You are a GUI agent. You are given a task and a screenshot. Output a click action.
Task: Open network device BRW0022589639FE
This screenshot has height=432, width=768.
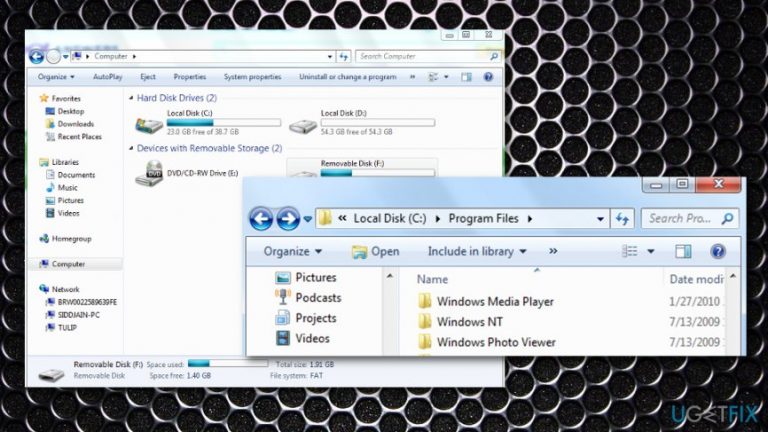81,302
